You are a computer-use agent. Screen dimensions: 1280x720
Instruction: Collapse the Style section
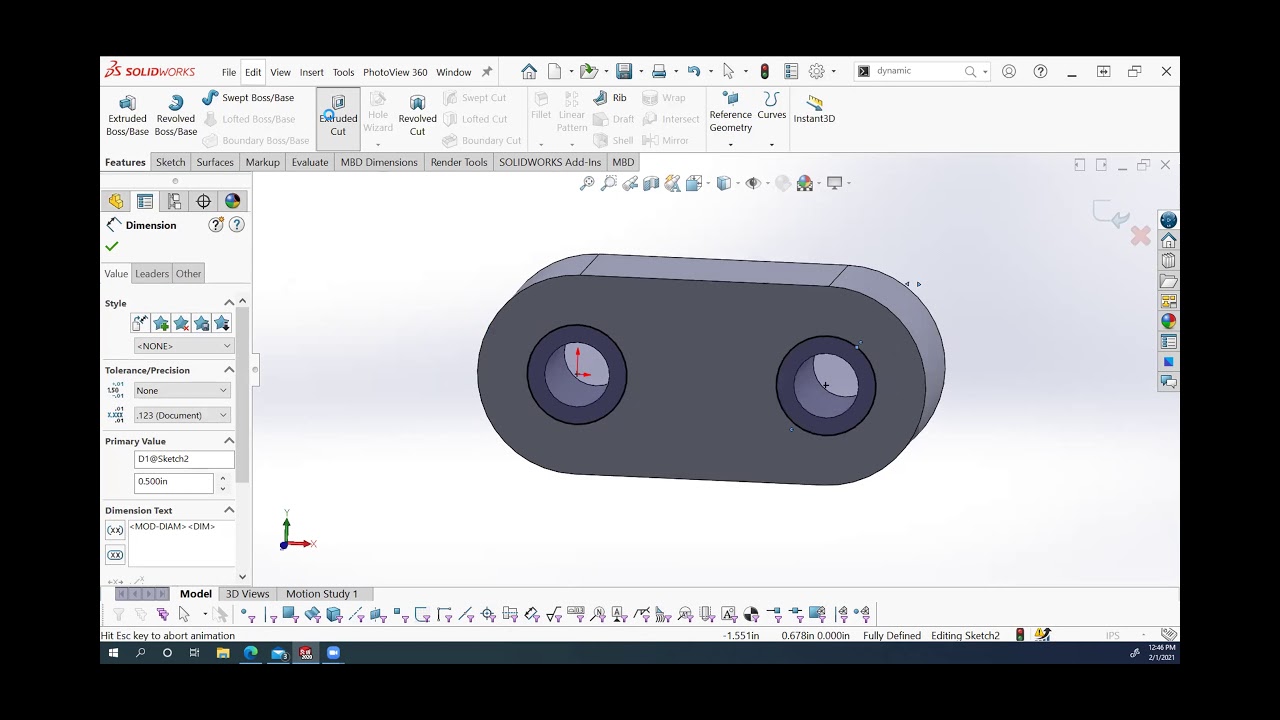pos(229,303)
